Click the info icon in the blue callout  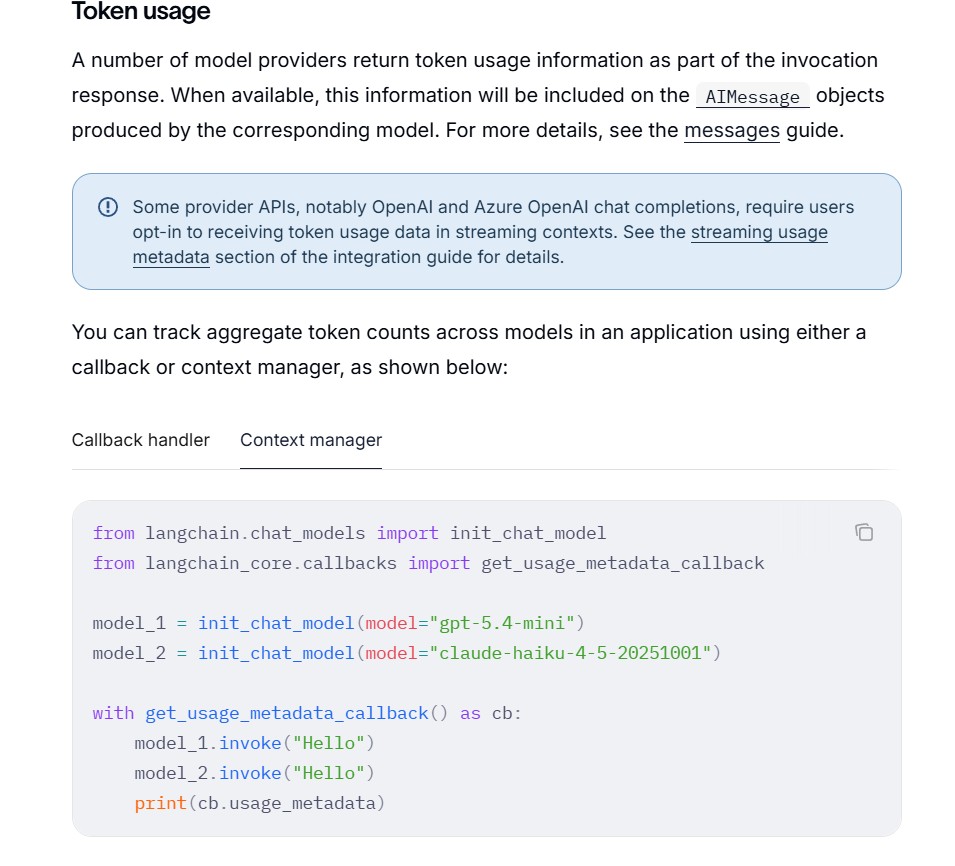108,207
